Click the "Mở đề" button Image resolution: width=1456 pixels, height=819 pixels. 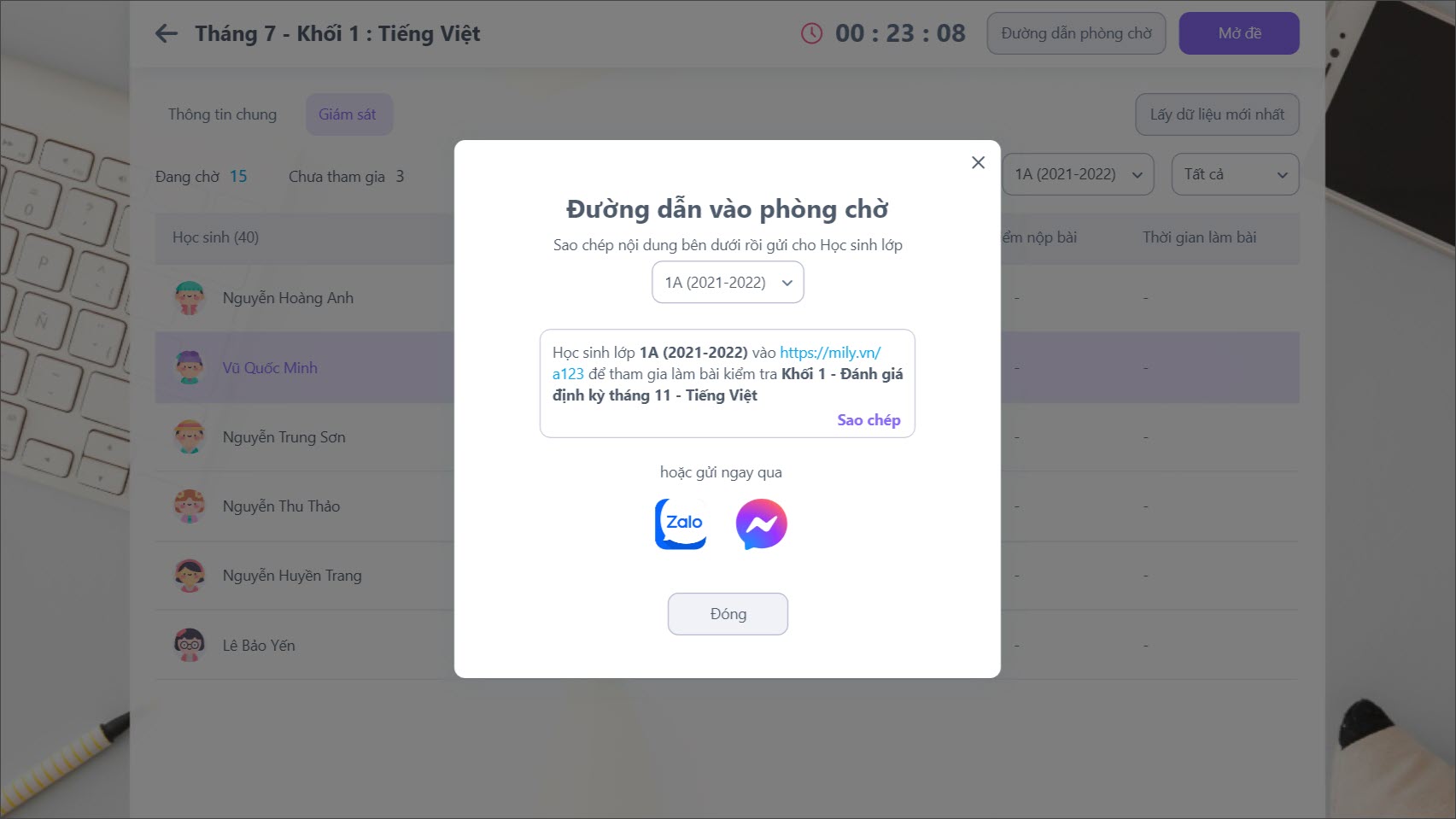[1239, 33]
